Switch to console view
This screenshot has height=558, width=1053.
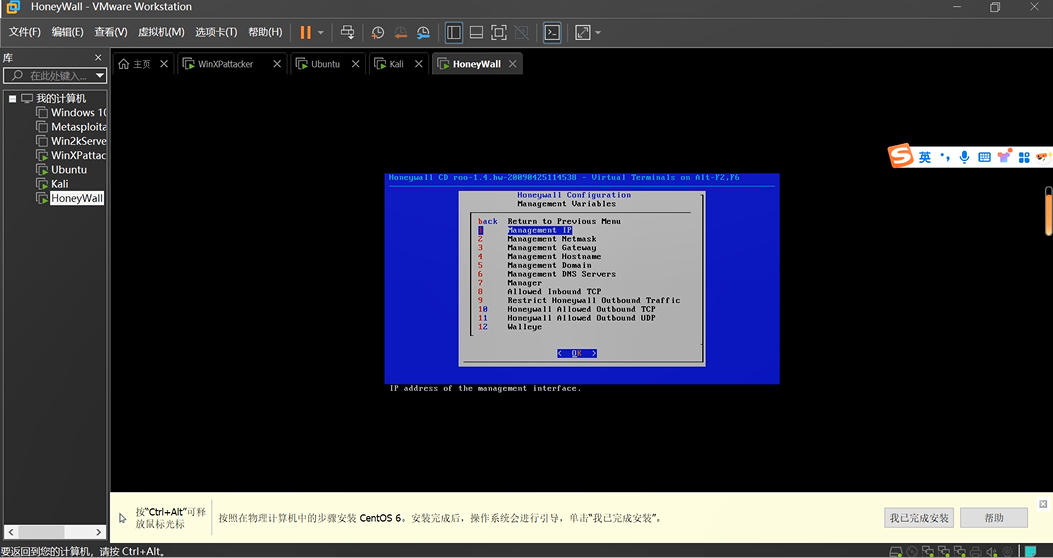[x=552, y=32]
